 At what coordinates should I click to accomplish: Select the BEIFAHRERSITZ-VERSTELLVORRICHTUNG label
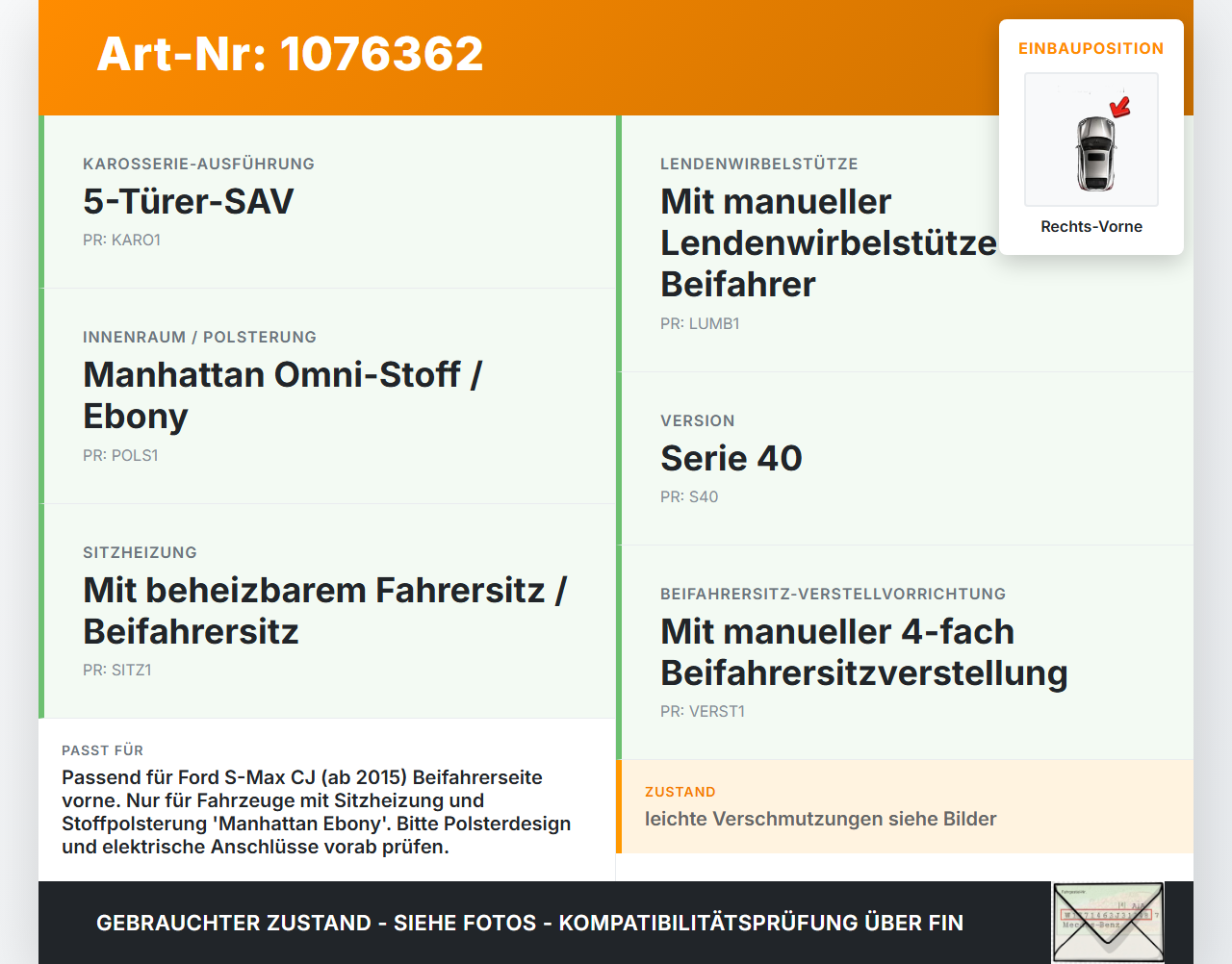pyautogui.click(x=834, y=594)
